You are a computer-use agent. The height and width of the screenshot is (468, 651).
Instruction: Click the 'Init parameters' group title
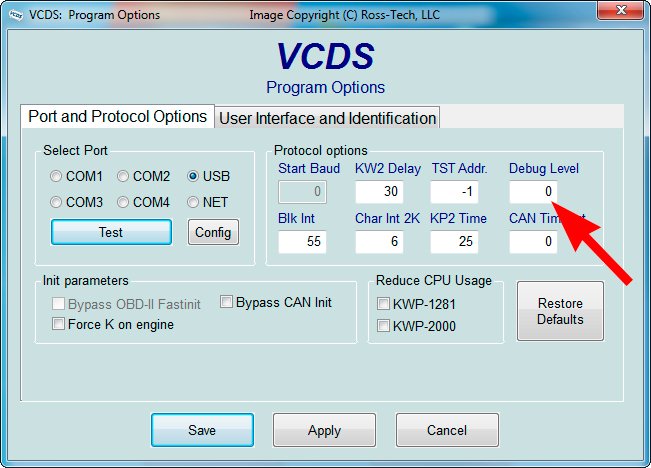click(86, 281)
